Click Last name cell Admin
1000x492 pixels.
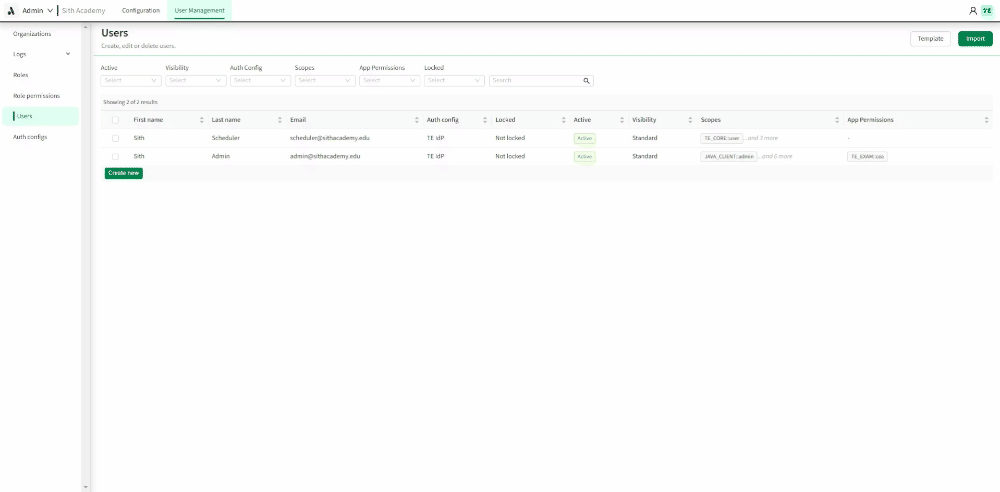pos(221,156)
